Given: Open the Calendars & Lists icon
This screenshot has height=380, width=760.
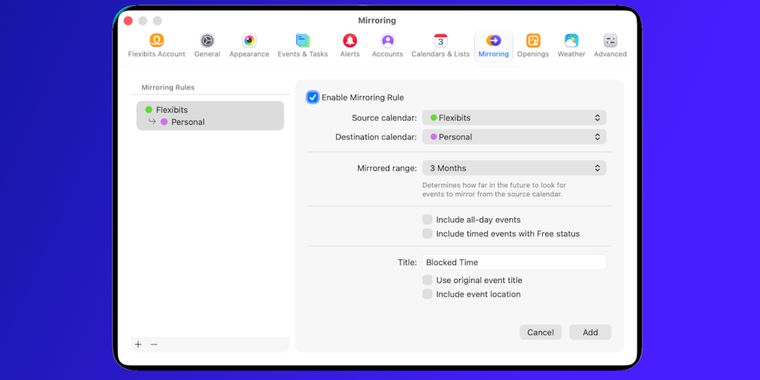Looking at the screenshot, I should tap(440, 40).
